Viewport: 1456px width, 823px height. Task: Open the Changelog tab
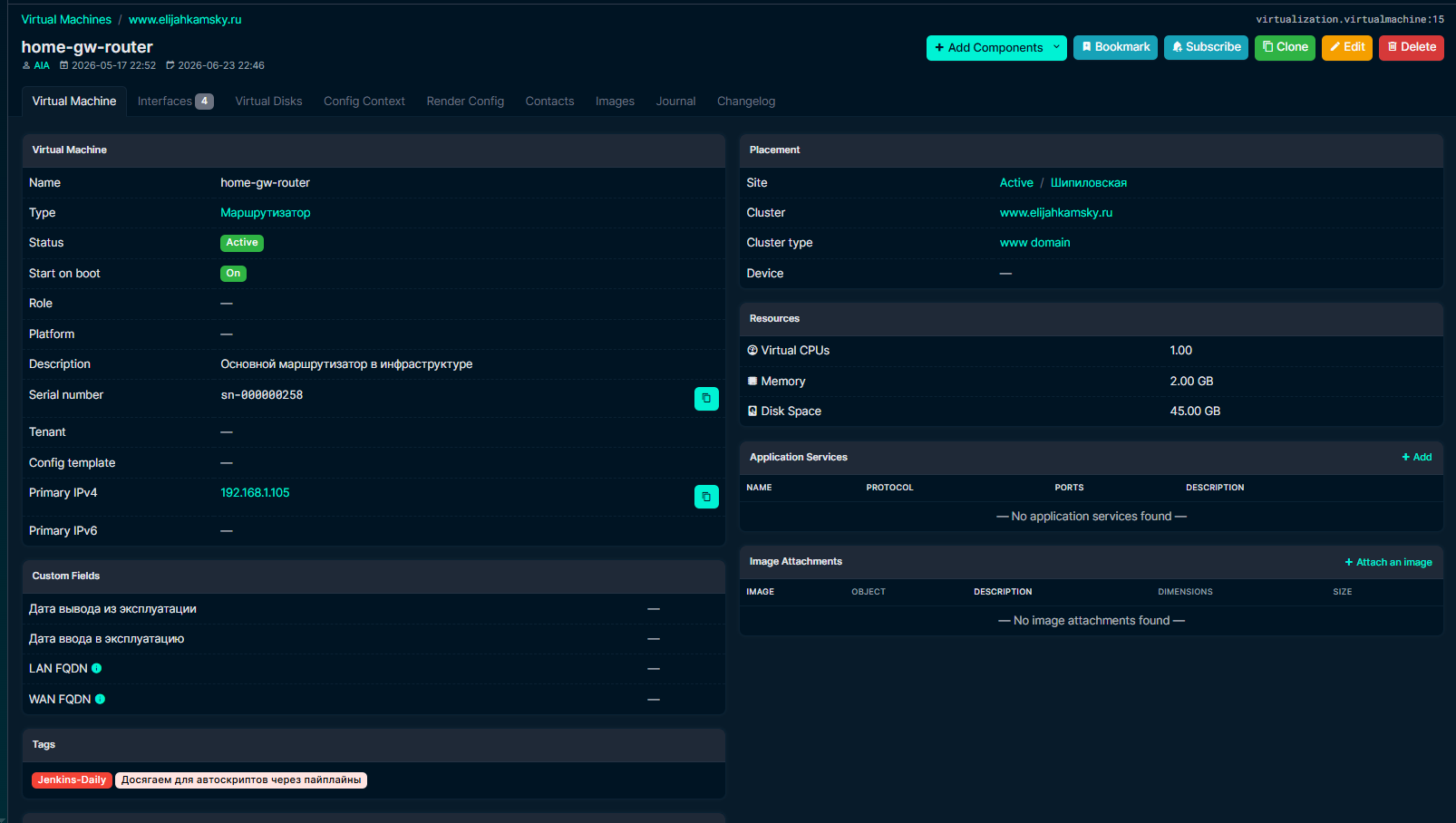[x=746, y=102]
